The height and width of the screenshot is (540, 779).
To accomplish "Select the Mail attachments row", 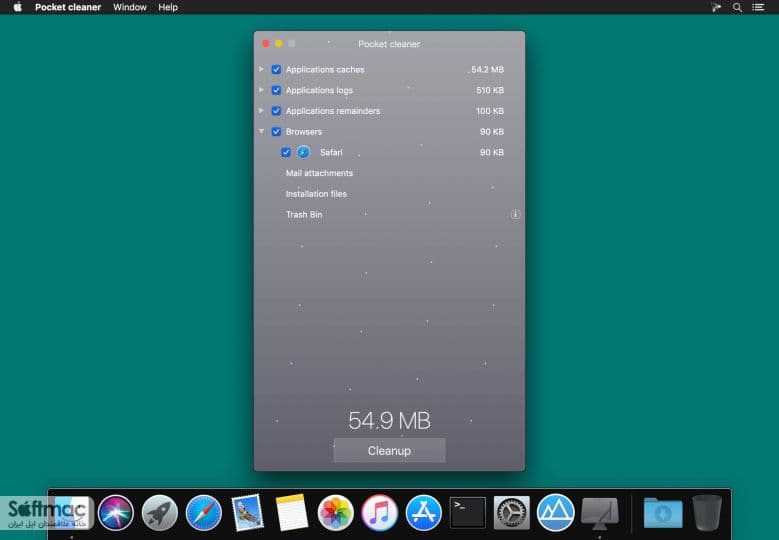I will [389, 173].
